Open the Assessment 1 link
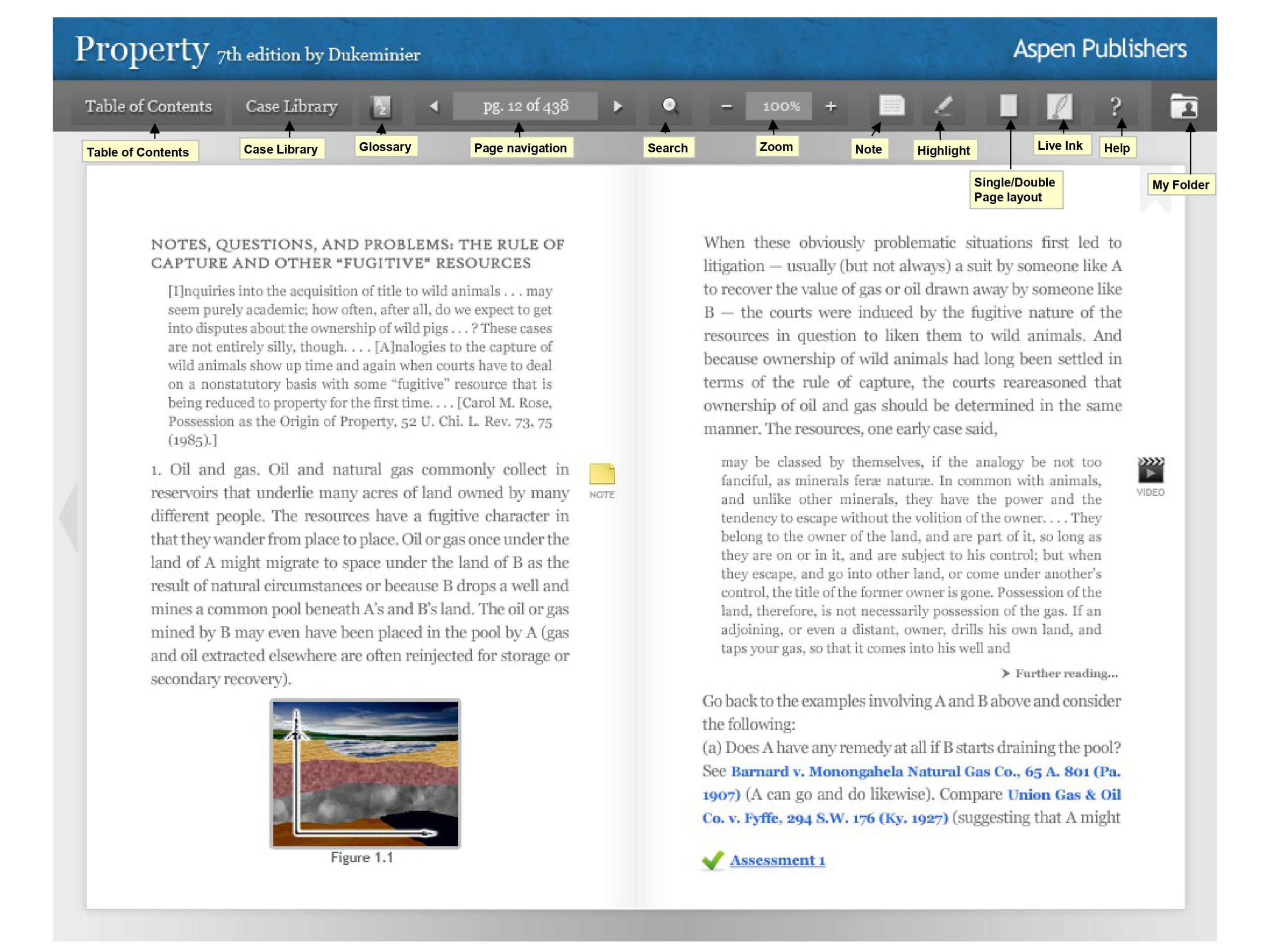This screenshot has width=1270, height=952. [777, 860]
